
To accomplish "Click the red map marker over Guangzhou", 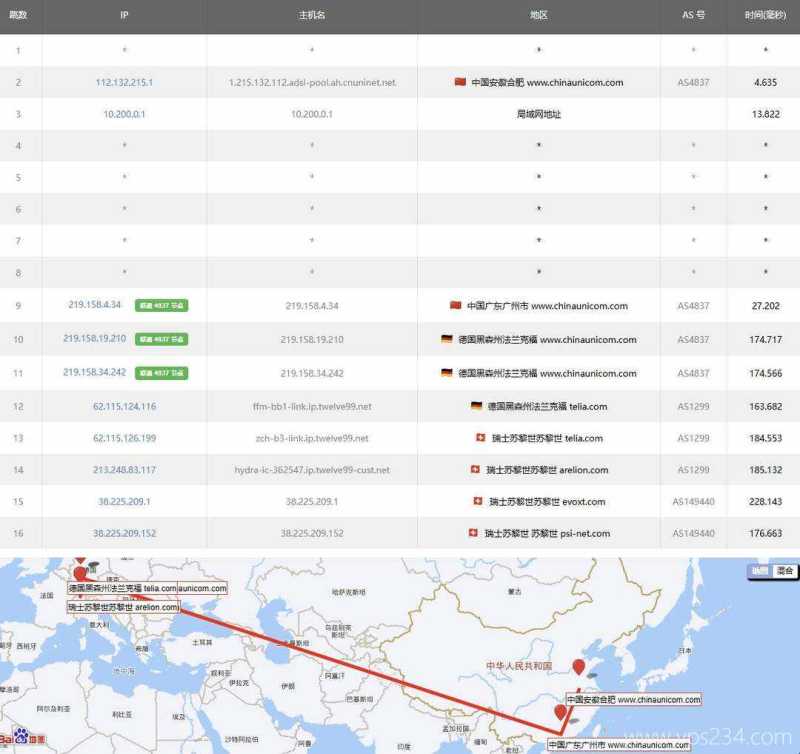I will point(562,712).
